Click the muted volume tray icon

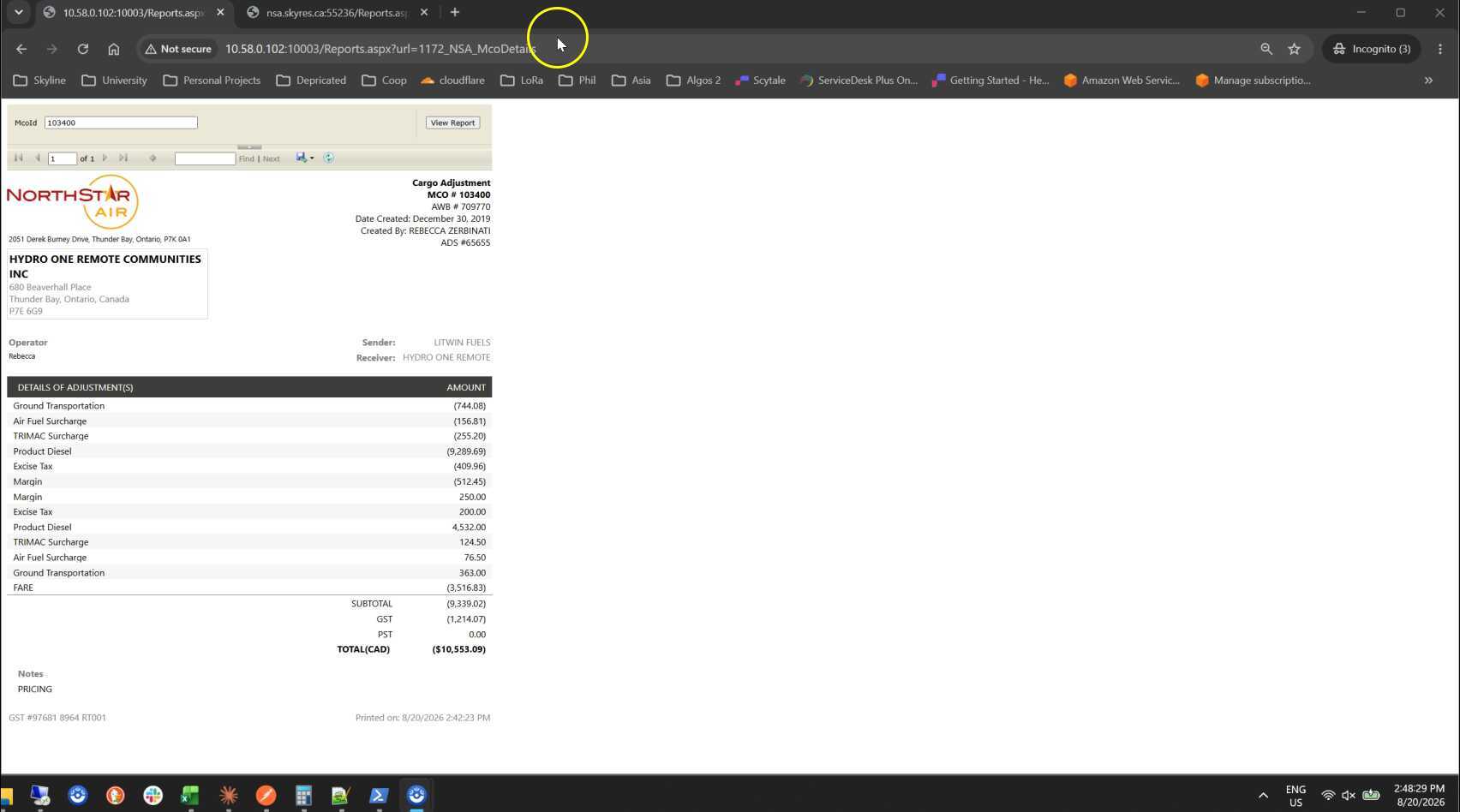point(1349,796)
